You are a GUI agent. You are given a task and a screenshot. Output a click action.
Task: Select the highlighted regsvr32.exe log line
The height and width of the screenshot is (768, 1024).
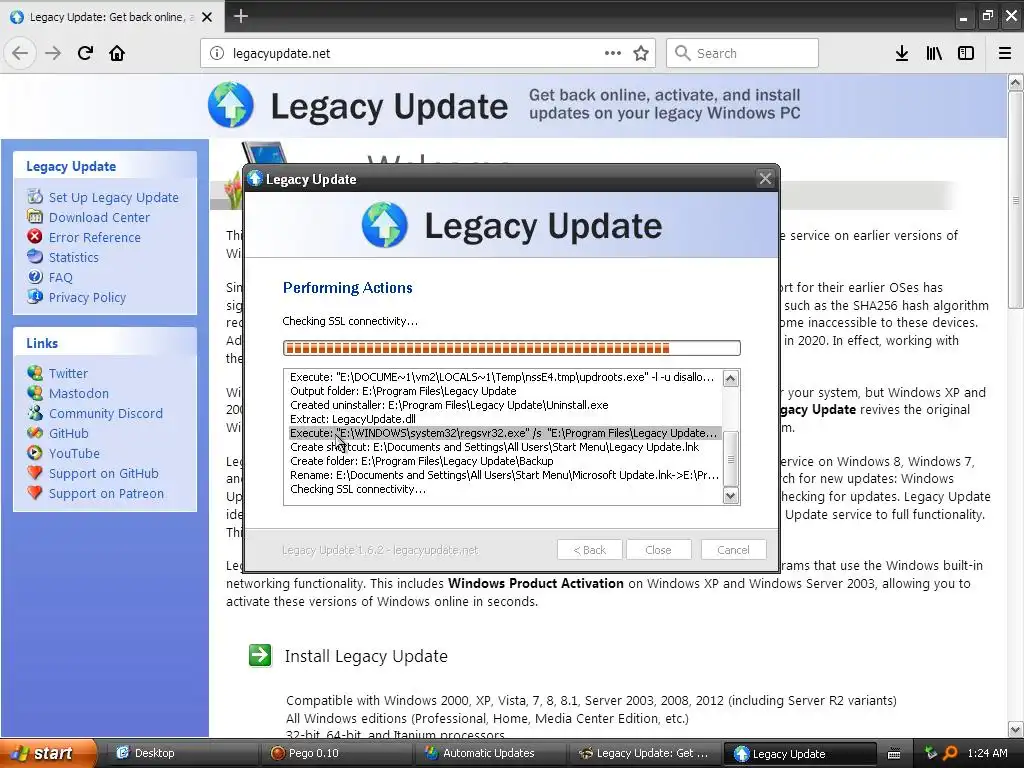pos(504,433)
